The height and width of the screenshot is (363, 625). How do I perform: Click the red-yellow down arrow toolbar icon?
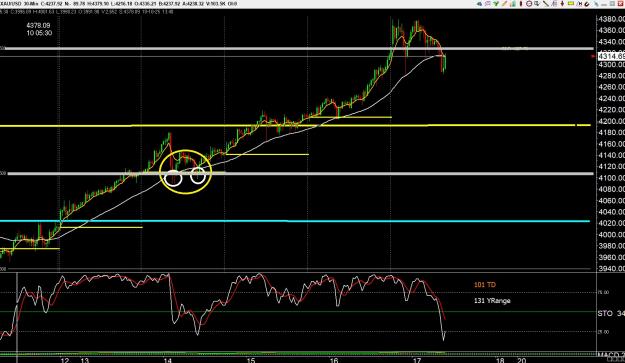(562, 4)
